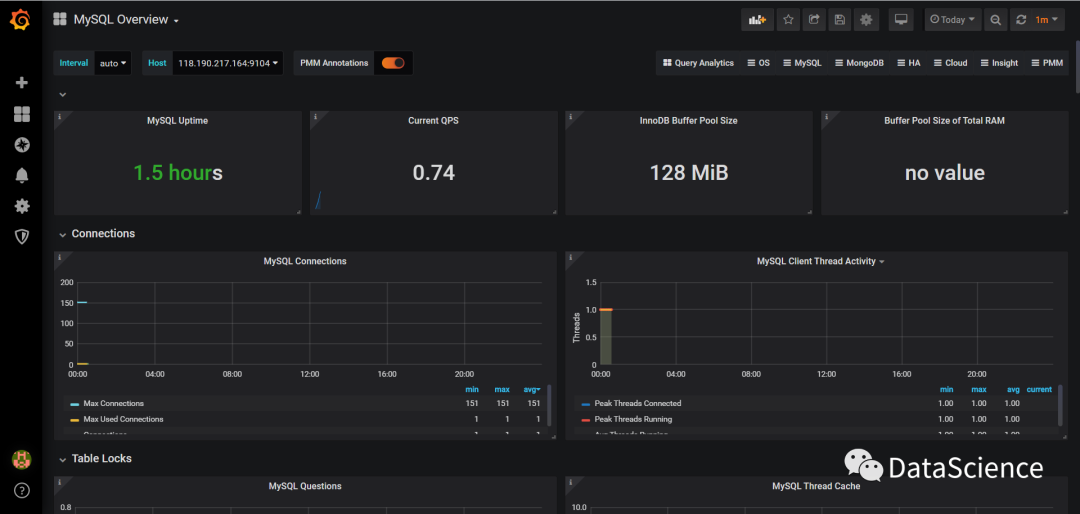Viewport: 1080px width, 514px height.
Task: Open the Interval auto dropdown
Action: [113, 63]
